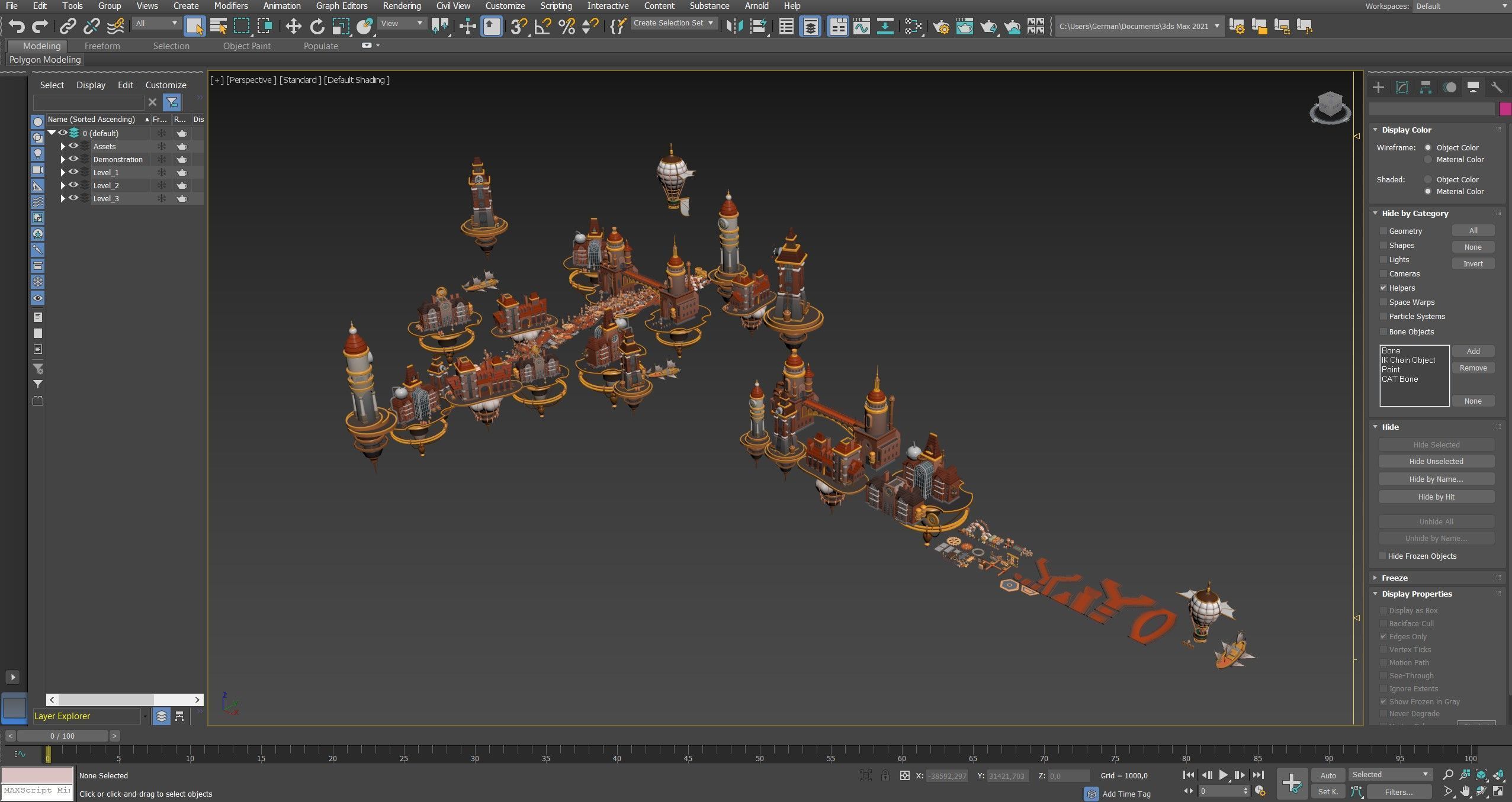Image resolution: width=1512 pixels, height=802 pixels.
Task: Open the Rendering menu
Action: pyautogui.click(x=402, y=6)
